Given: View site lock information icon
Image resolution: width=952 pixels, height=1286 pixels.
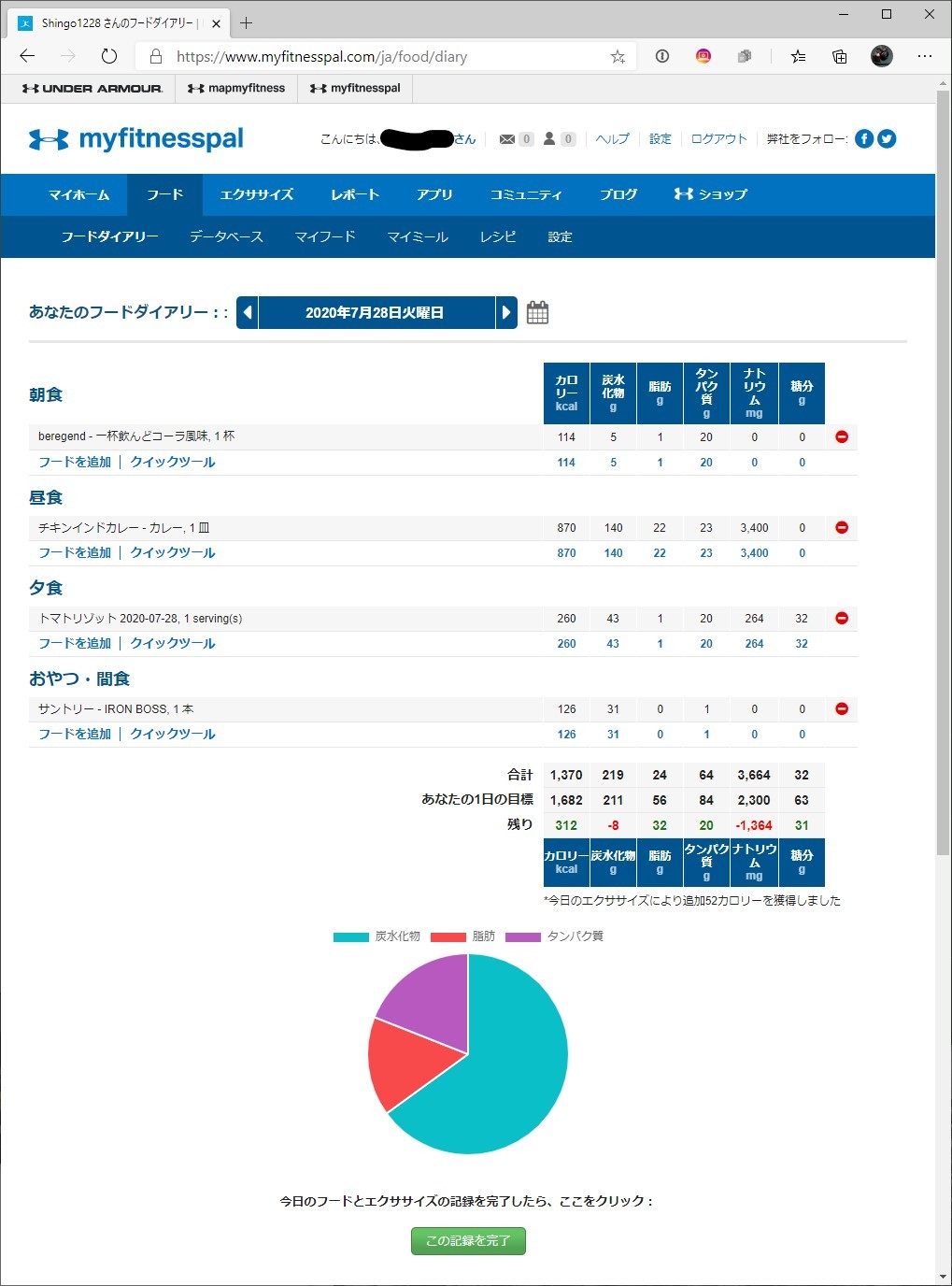Looking at the screenshot, I should [x=156, y=56].
